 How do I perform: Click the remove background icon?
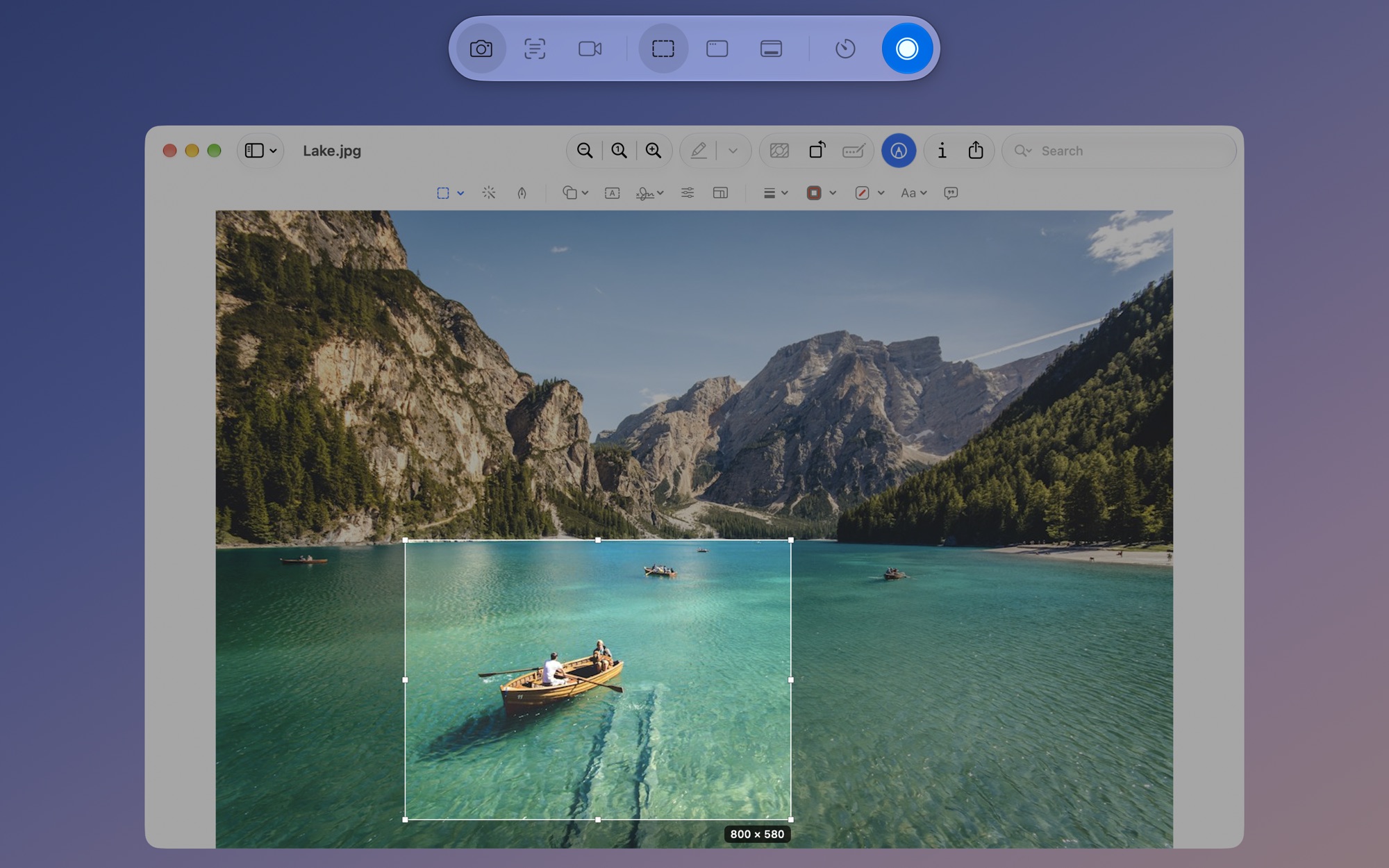coord(779,151)
